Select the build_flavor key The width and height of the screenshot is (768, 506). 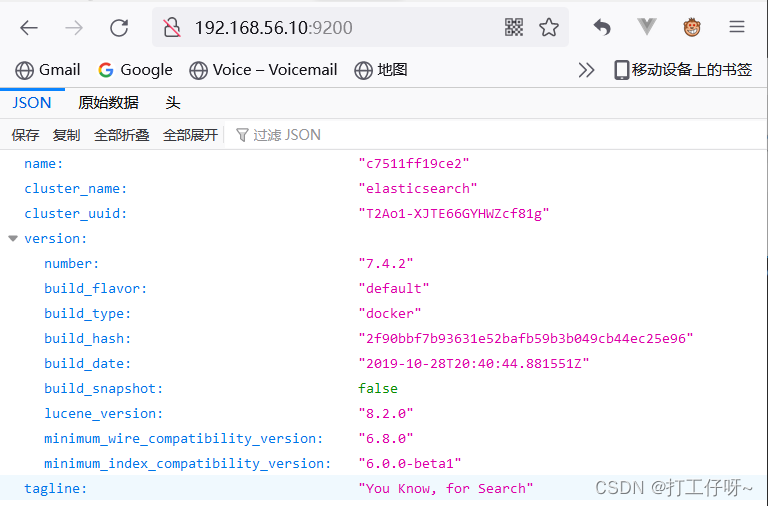point(96,289)
